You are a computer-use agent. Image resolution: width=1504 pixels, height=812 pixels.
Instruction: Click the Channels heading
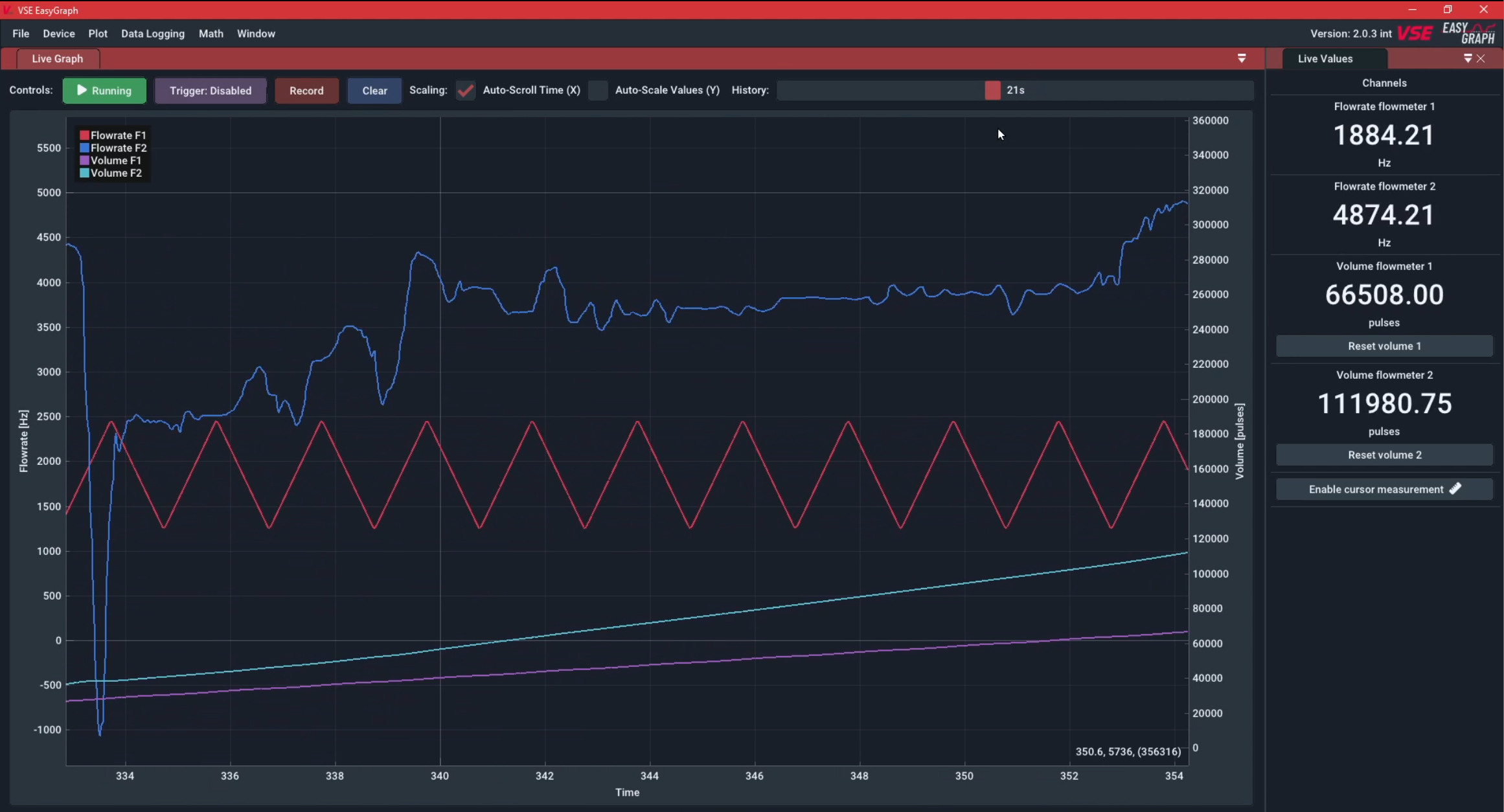(1384, 83)
